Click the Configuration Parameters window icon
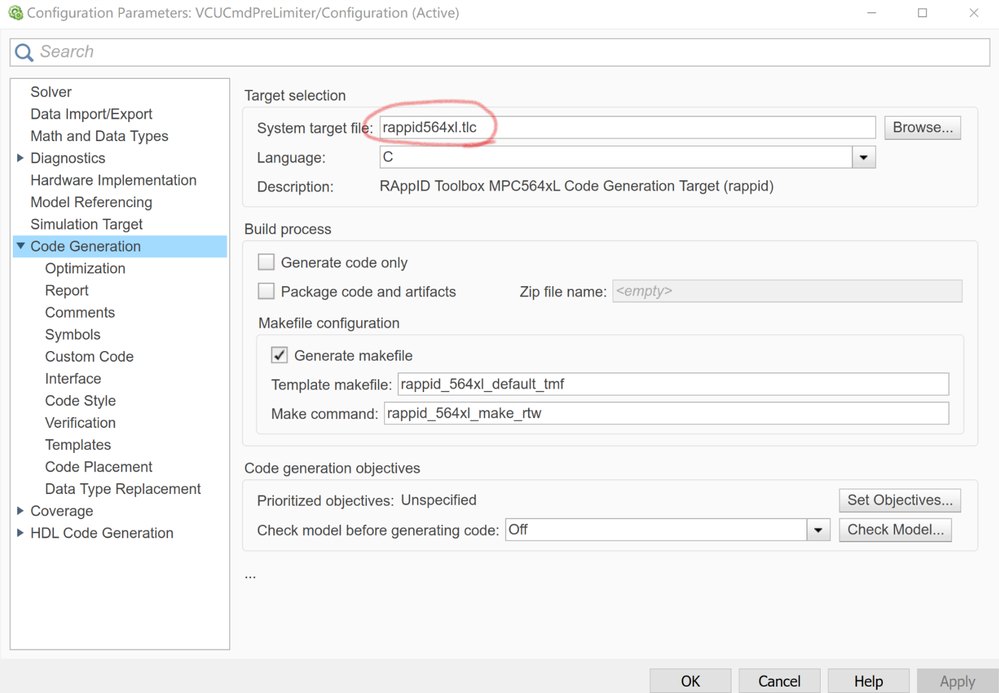The image size is (999, 693). click(x=15, y=13)
